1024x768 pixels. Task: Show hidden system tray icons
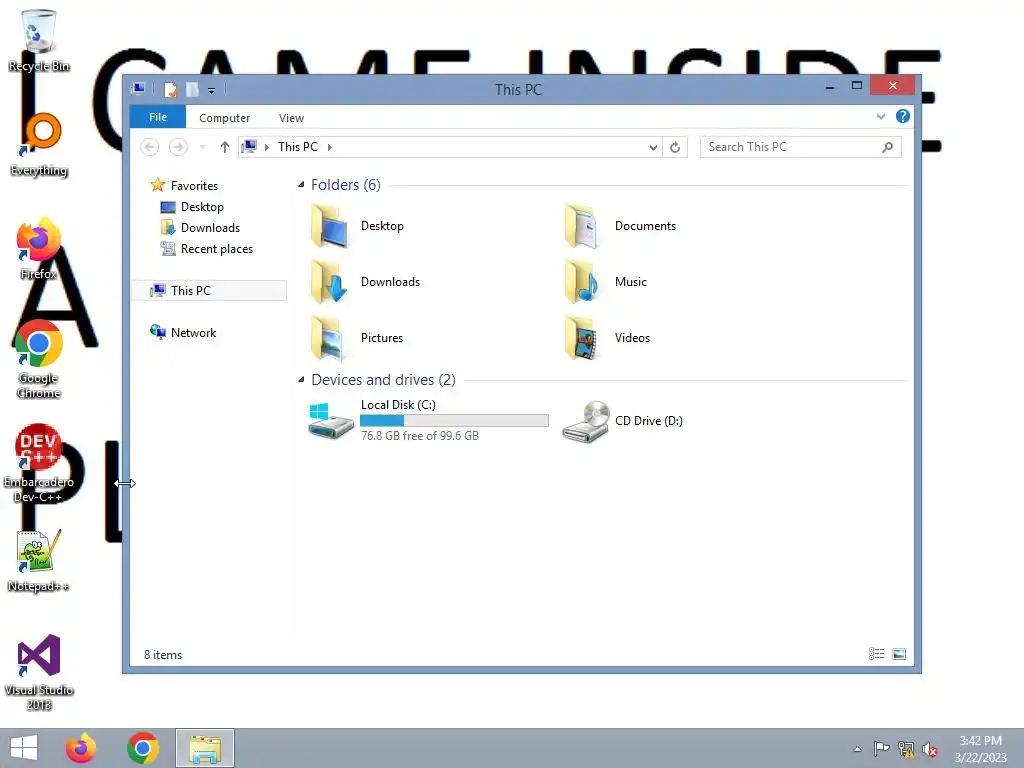click(x=857, y=749)
